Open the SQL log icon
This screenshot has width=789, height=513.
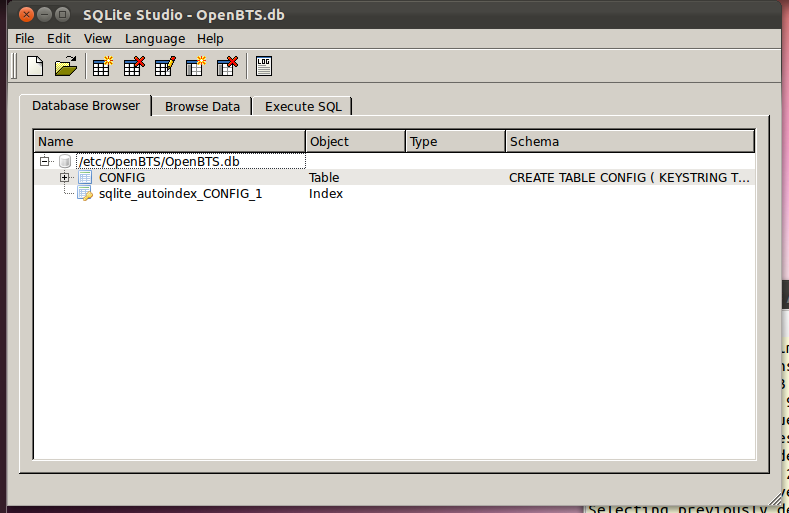tap(264, 67)
